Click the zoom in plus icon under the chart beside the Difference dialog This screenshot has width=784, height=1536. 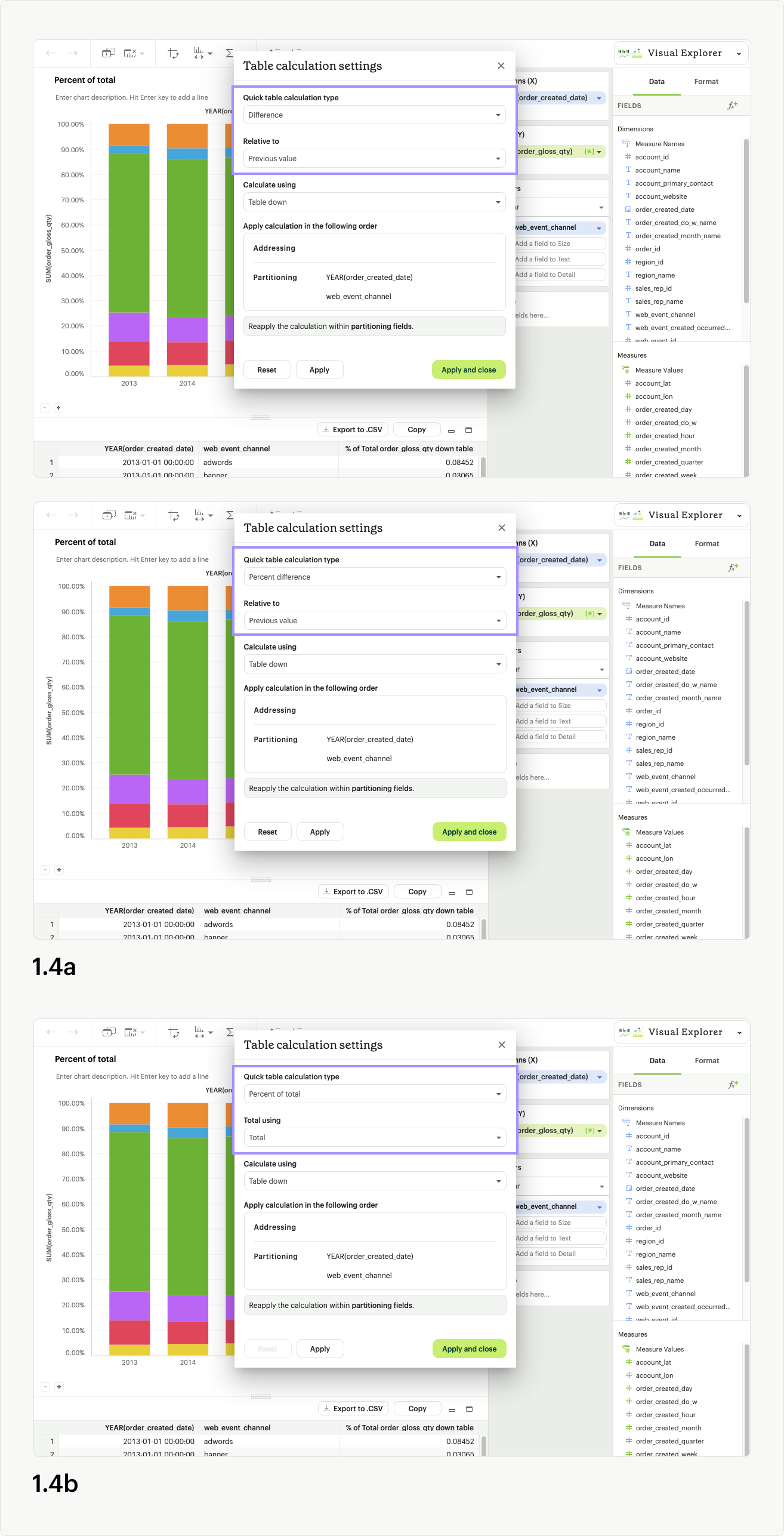58,408
